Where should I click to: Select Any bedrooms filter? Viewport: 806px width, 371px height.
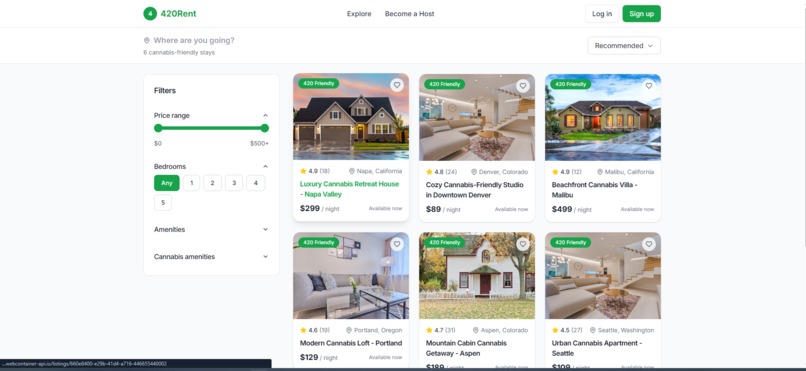(167, 183)
